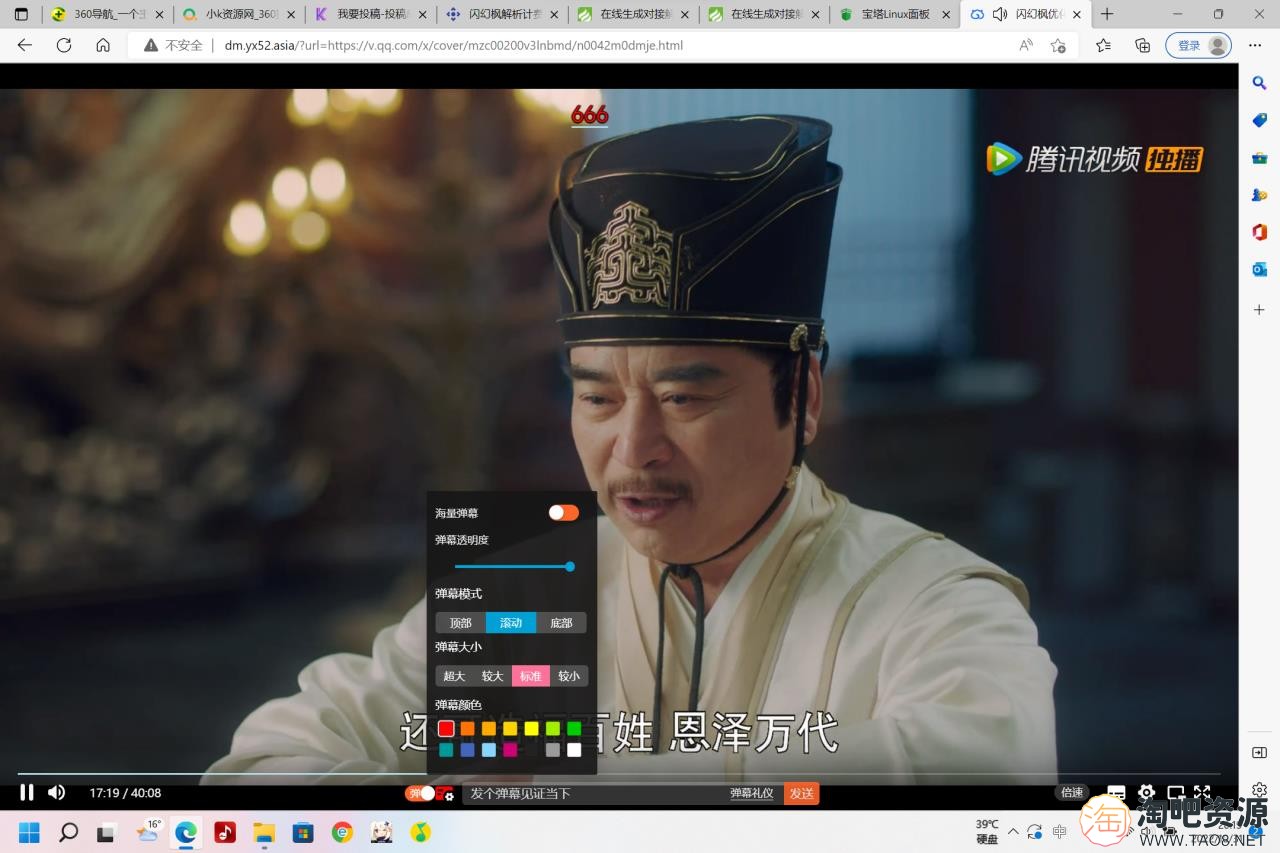Open a new browser tab
Screen dimensions: 1280x853
[1107, 14]
